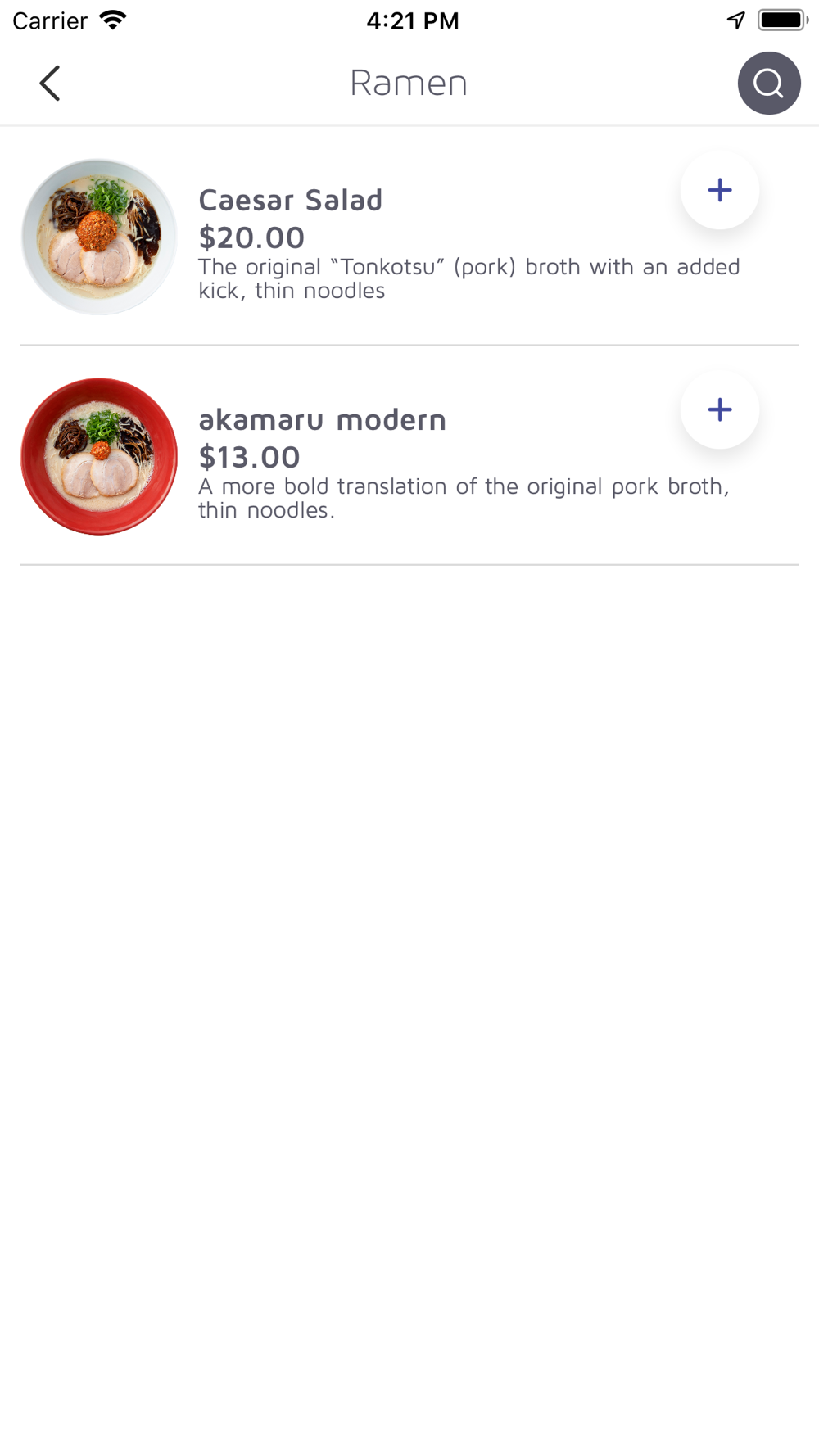The width and height of the screenshot is (819, 1456).
Task: Click divider line under akamaru modern row
Action: [409, 565]
